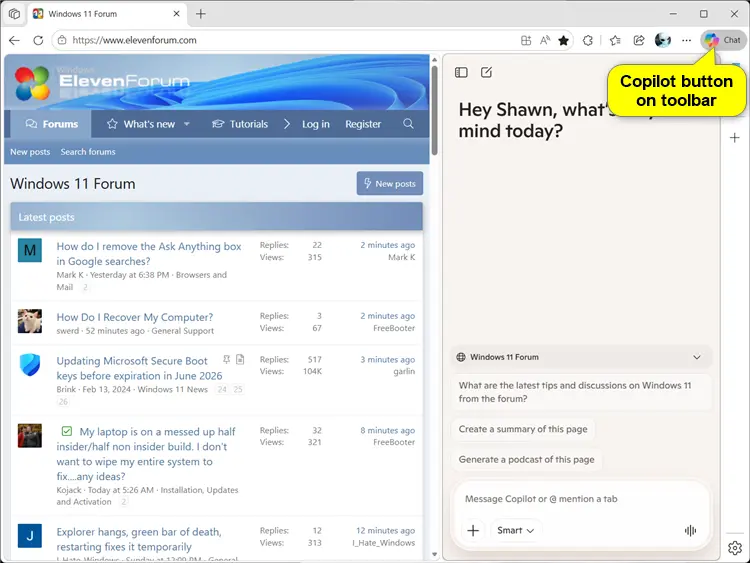Expand What's new dropdown arrow
This screenshot has height=563, width=750.
point(187,124)
